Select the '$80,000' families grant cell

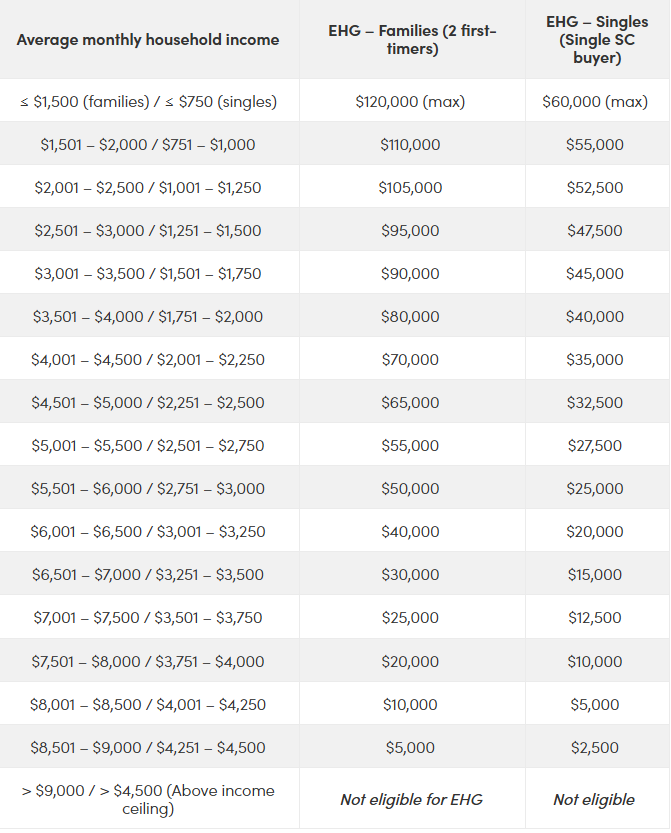click(410, 317)
